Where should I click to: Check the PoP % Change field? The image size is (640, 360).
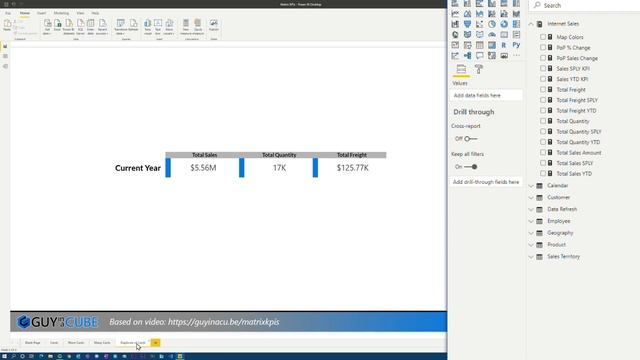point(543,47)
